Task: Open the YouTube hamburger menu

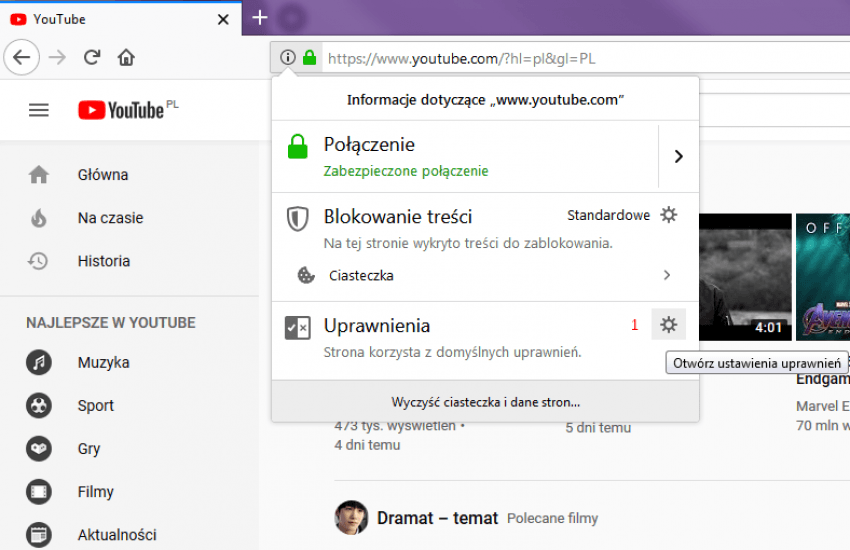Action: (x=38, y=111)
